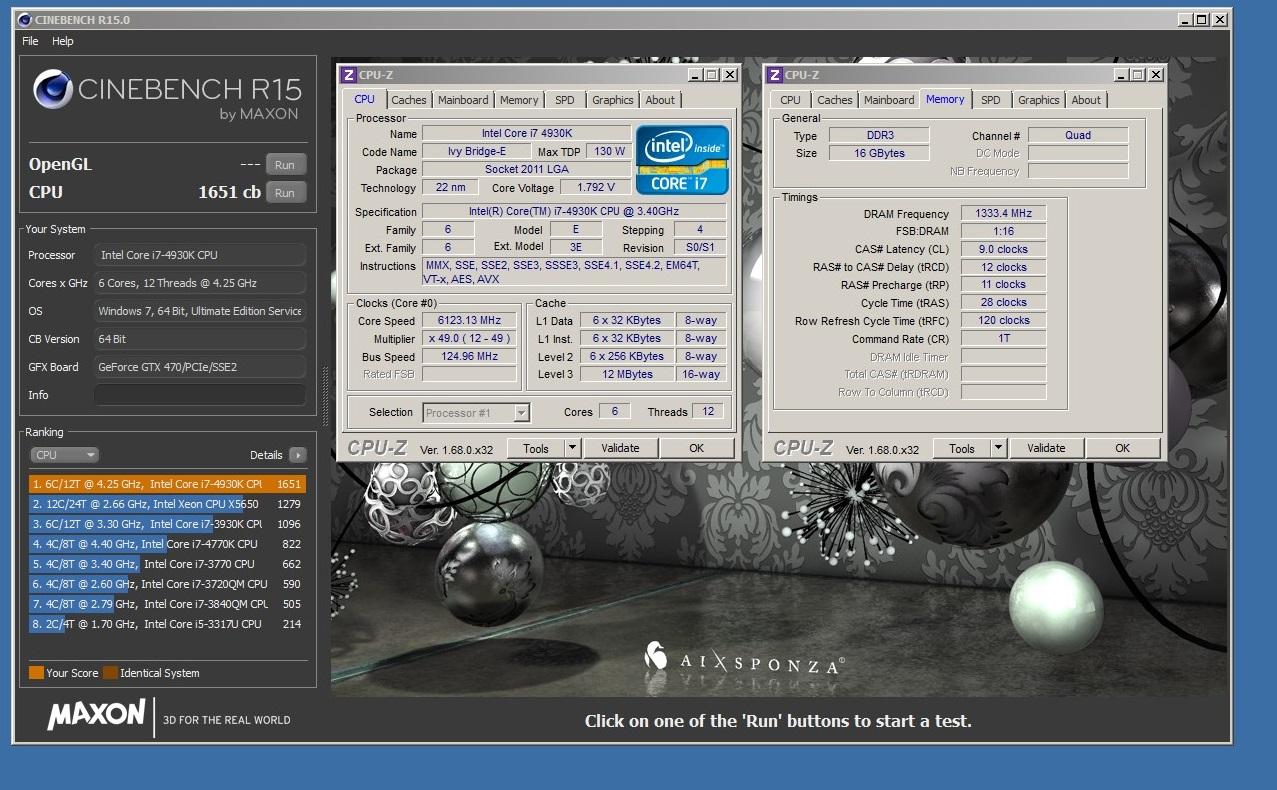Viewport: 1277px width, 790px height.
Task: Select ranking entry Intel Core i7-4770K
Action: [167, 544]
